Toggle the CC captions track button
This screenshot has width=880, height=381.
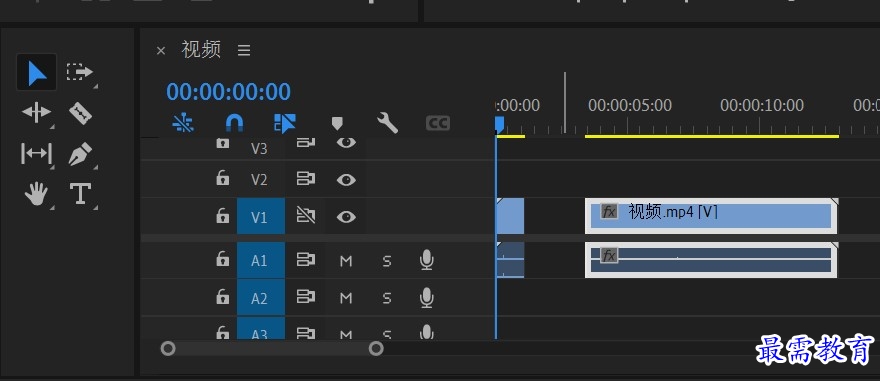pyautogui.click(x=438, y=123)
